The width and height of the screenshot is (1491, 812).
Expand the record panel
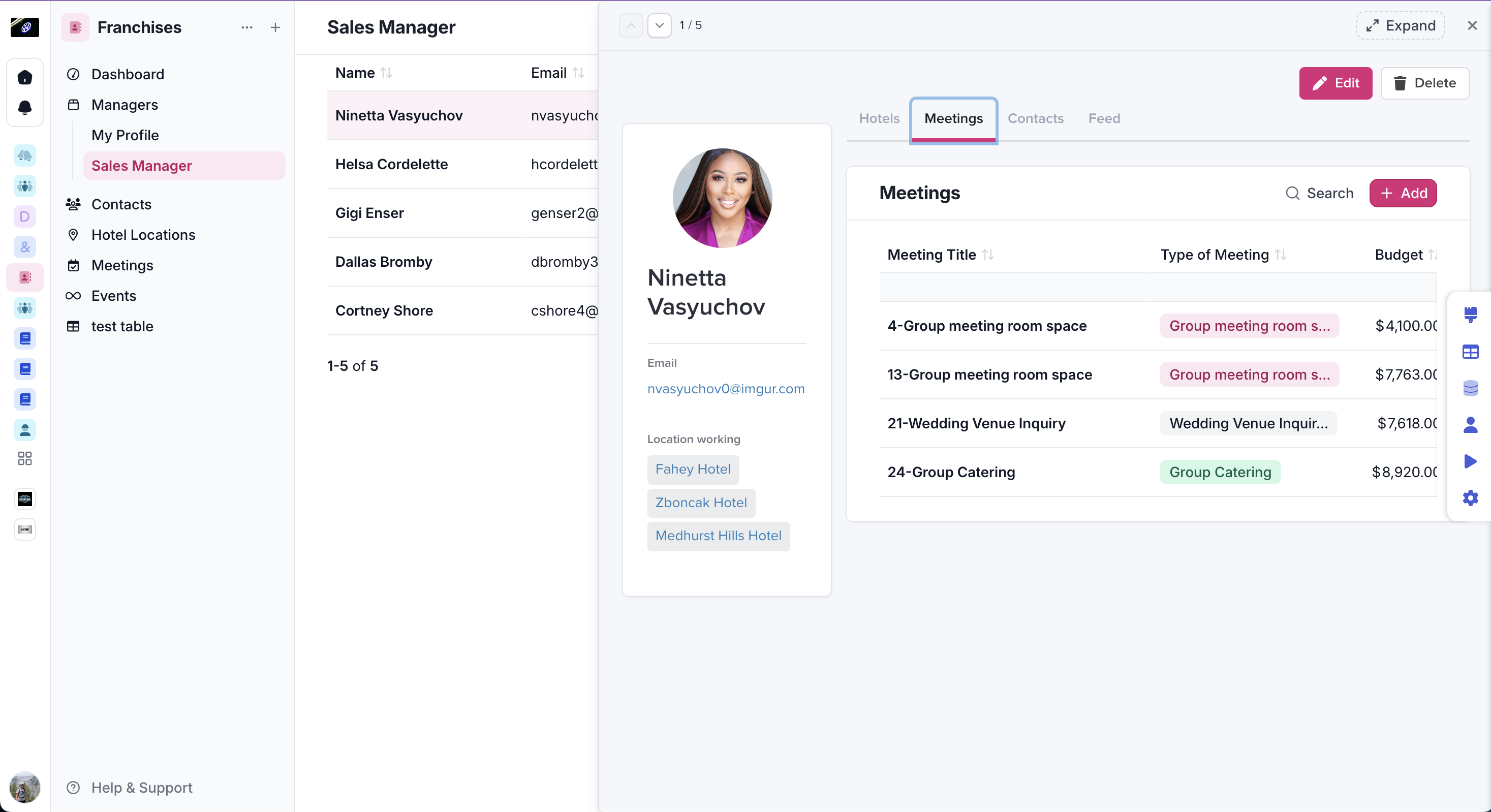click(1401, 25)
